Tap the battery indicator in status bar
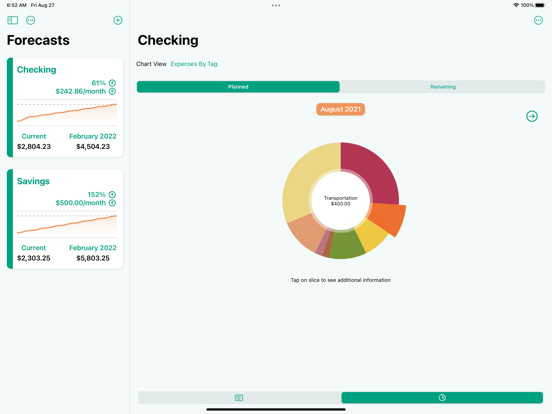 coord(540,5)
